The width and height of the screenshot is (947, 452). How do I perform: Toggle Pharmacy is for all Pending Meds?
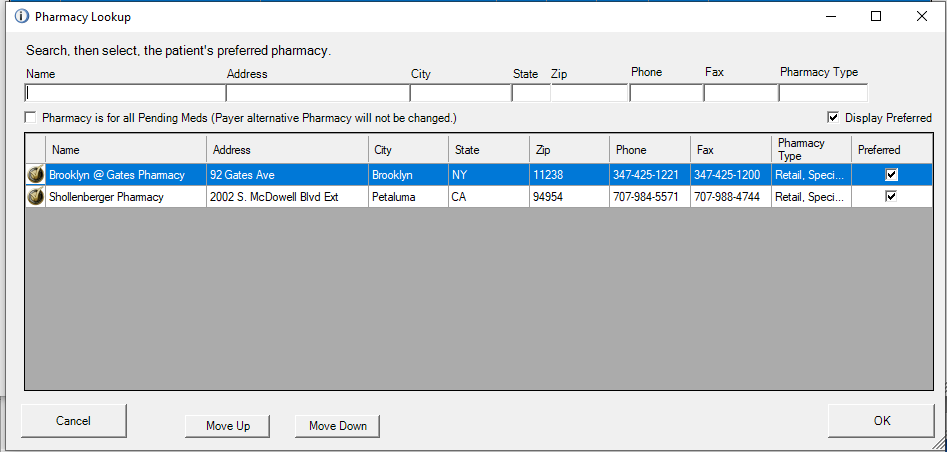point(31,118)
